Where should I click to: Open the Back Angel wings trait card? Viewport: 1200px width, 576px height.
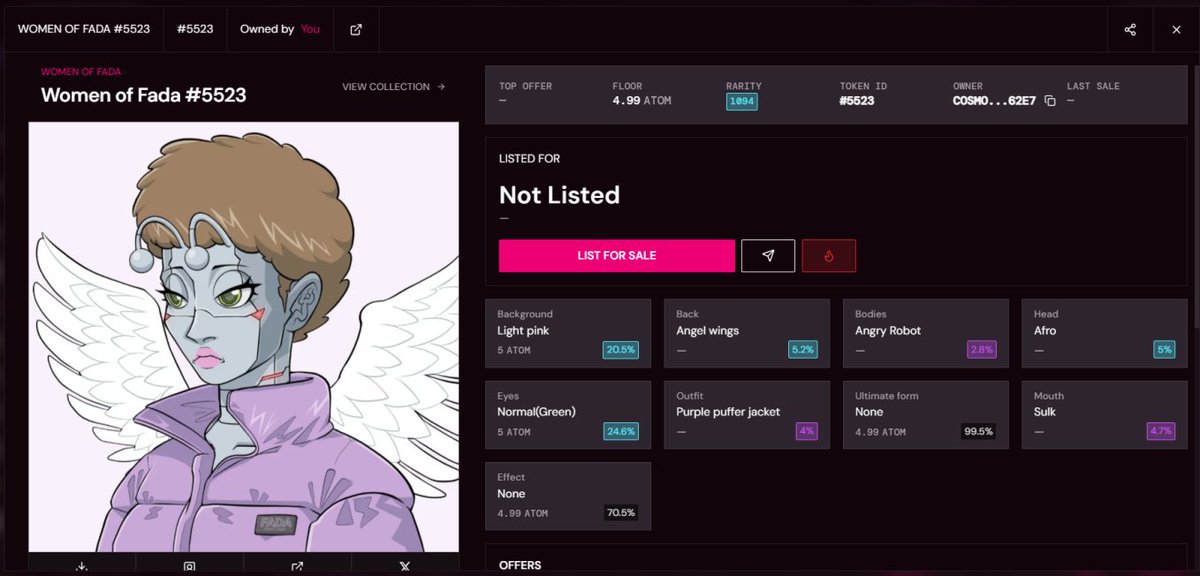pos(747,333)
